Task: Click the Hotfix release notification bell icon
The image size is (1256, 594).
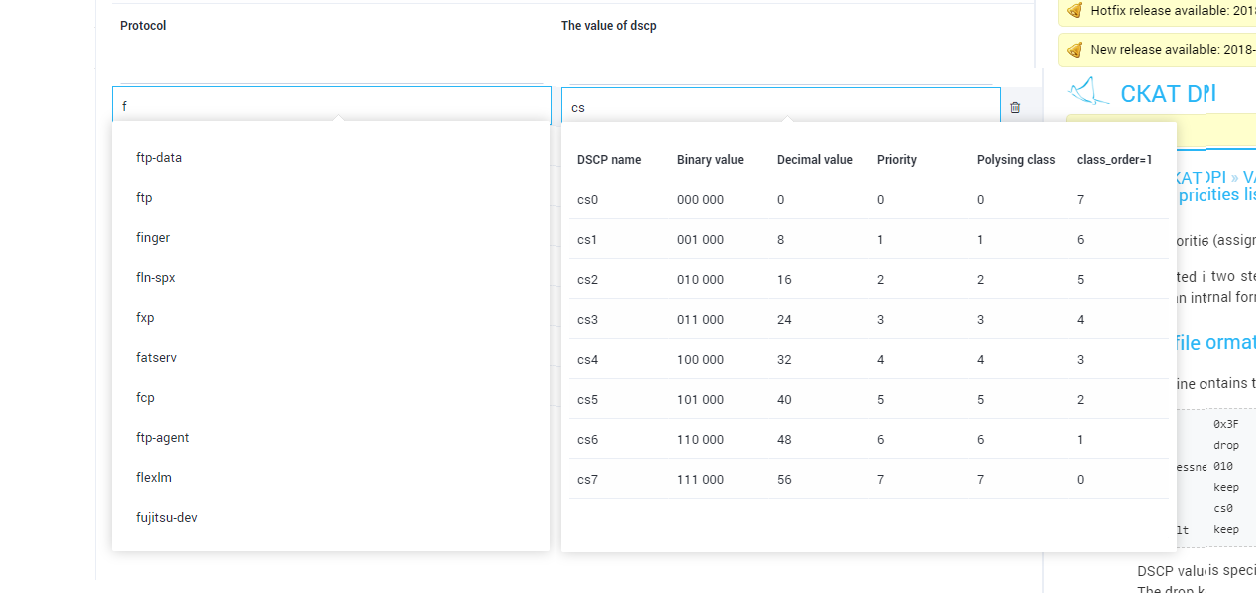Action: [1074, 11]
